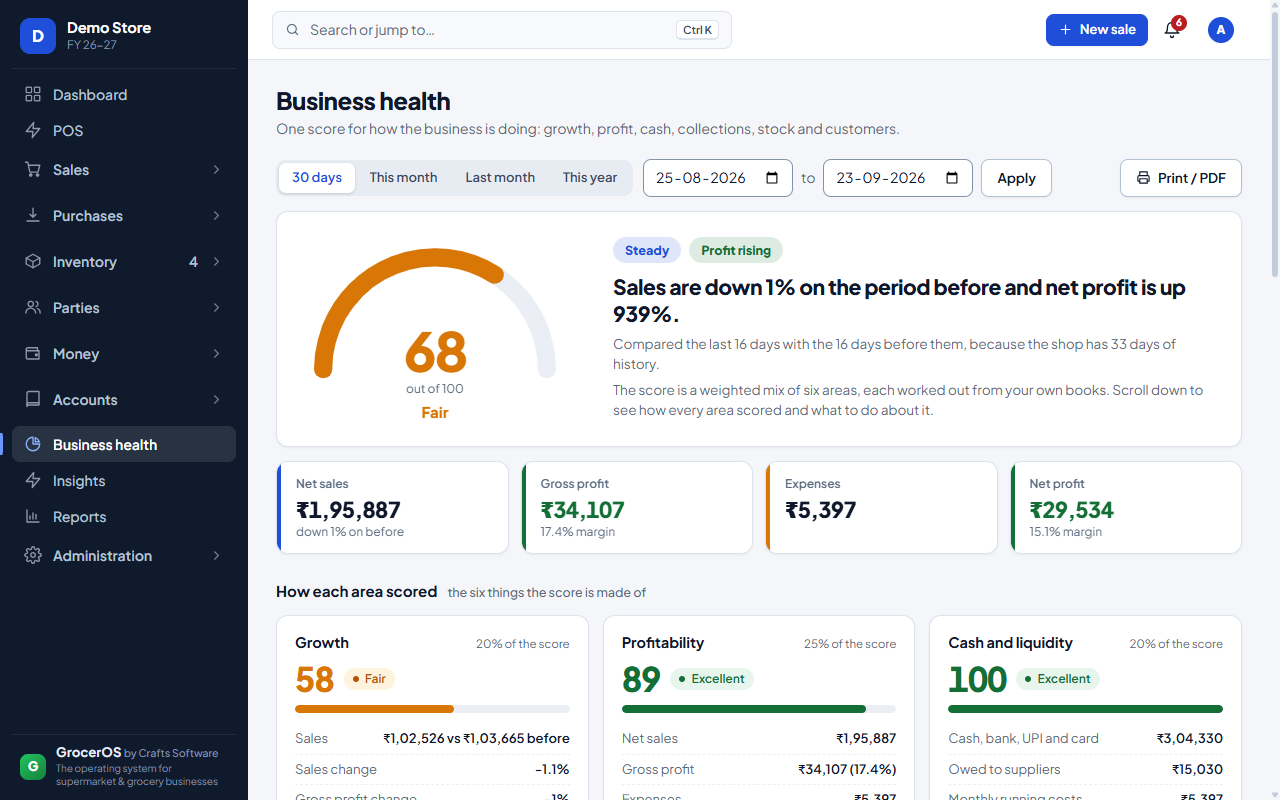
Task: Click the Net sales summary card
Action: click(x=392, y=507)
